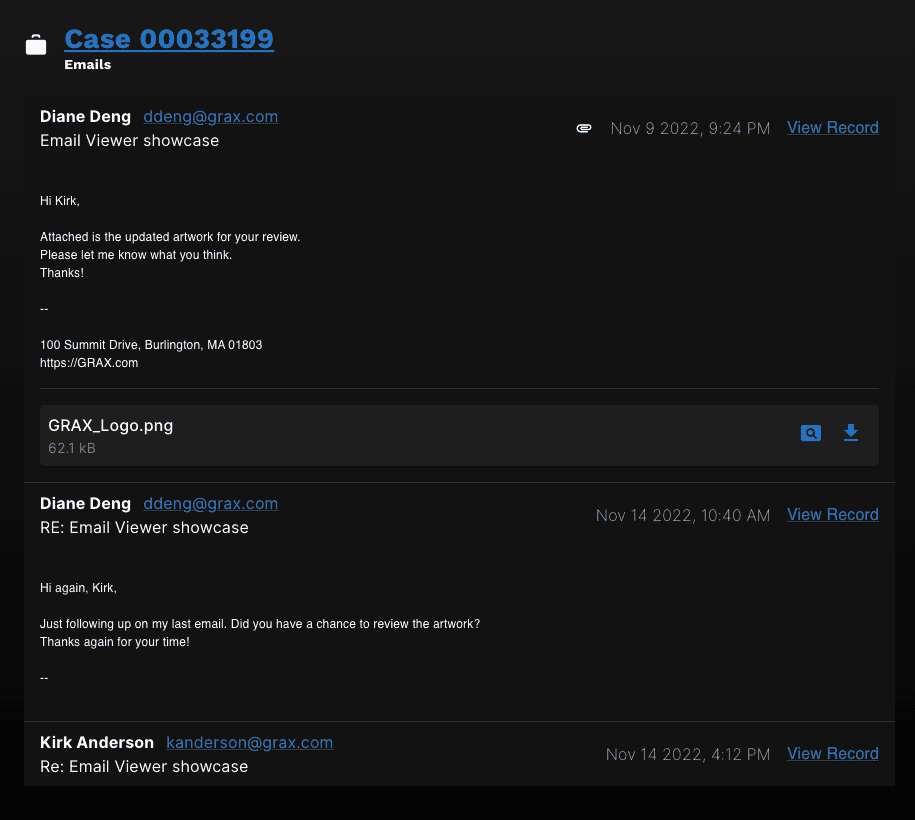Open the Case 00033199 link

pos(169,39)
